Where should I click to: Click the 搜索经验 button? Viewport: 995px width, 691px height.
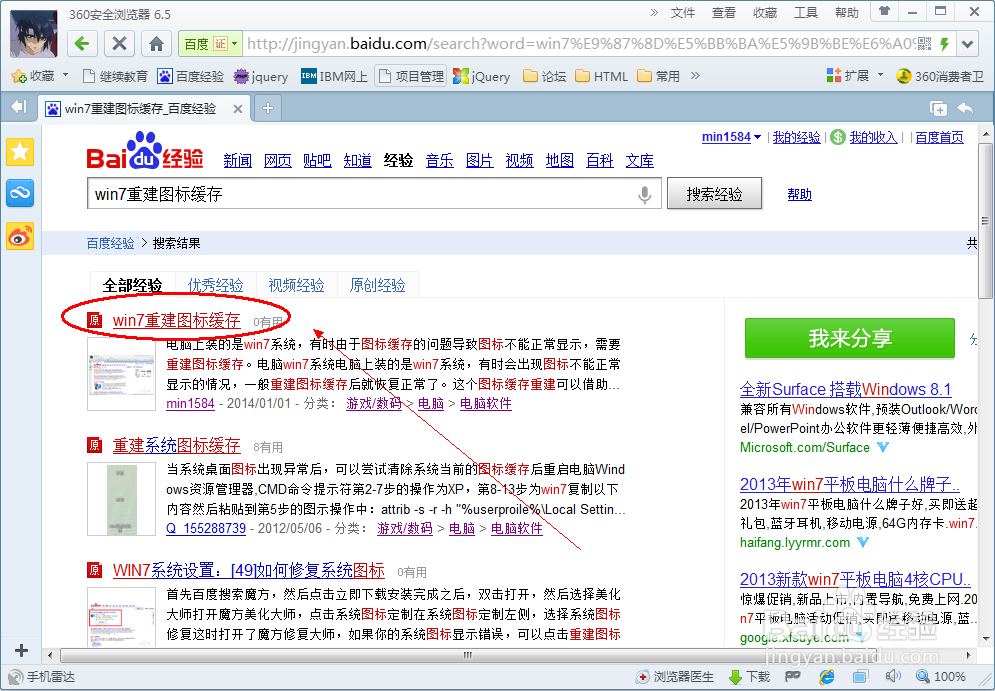tap(715, 194)
